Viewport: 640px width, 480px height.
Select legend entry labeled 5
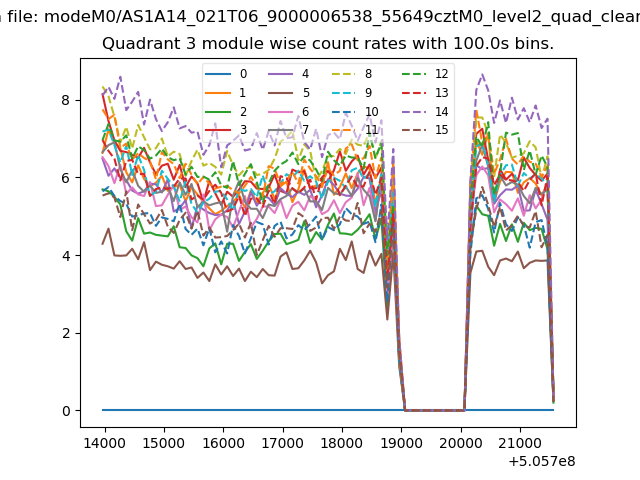305,93
